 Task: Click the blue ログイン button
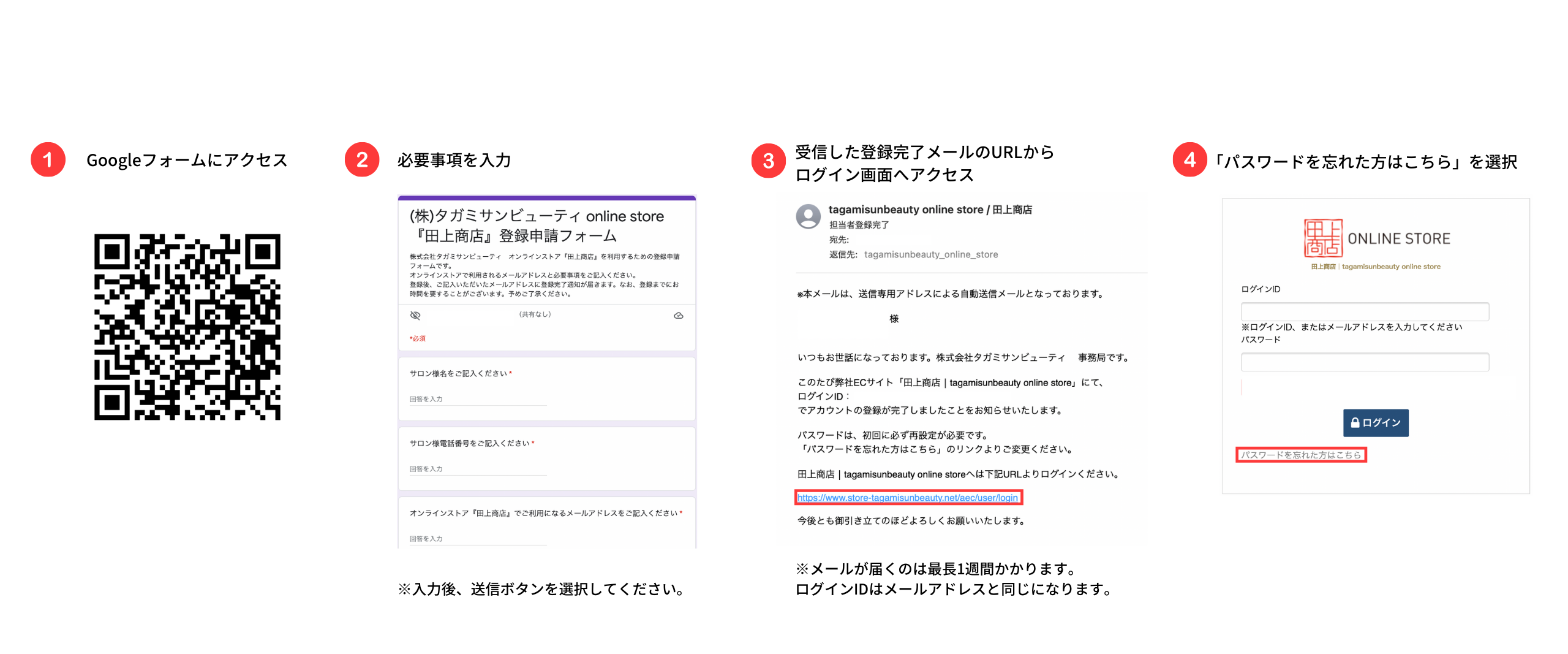[1376, 423]
